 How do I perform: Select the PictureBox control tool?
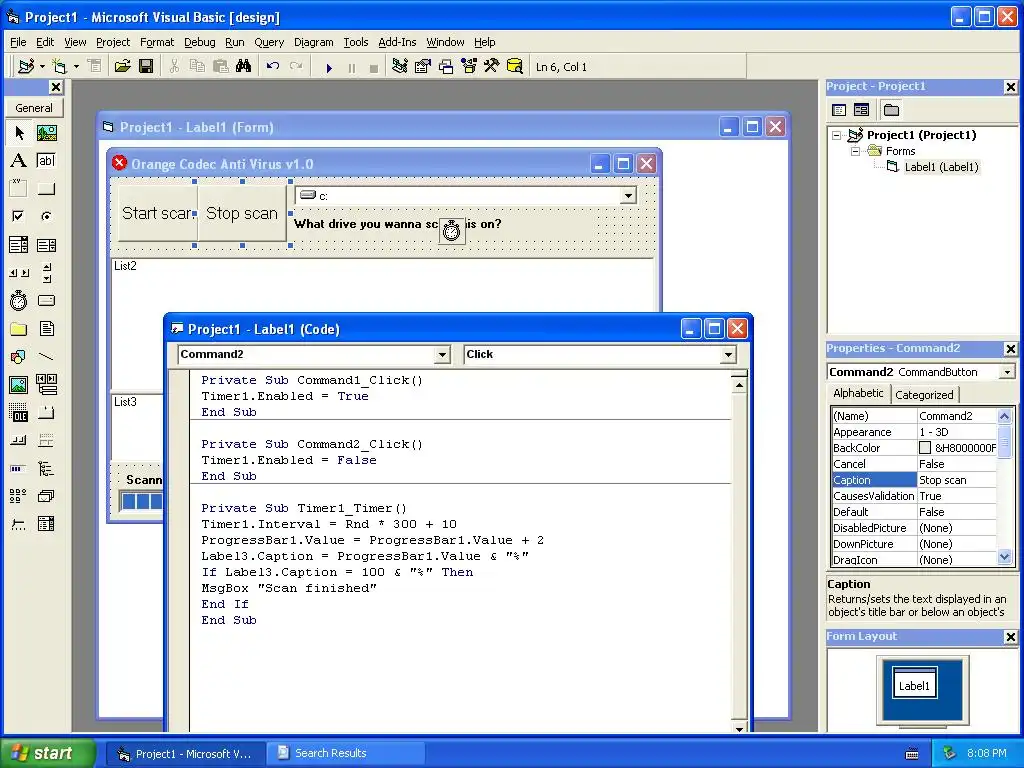[46, 133]
